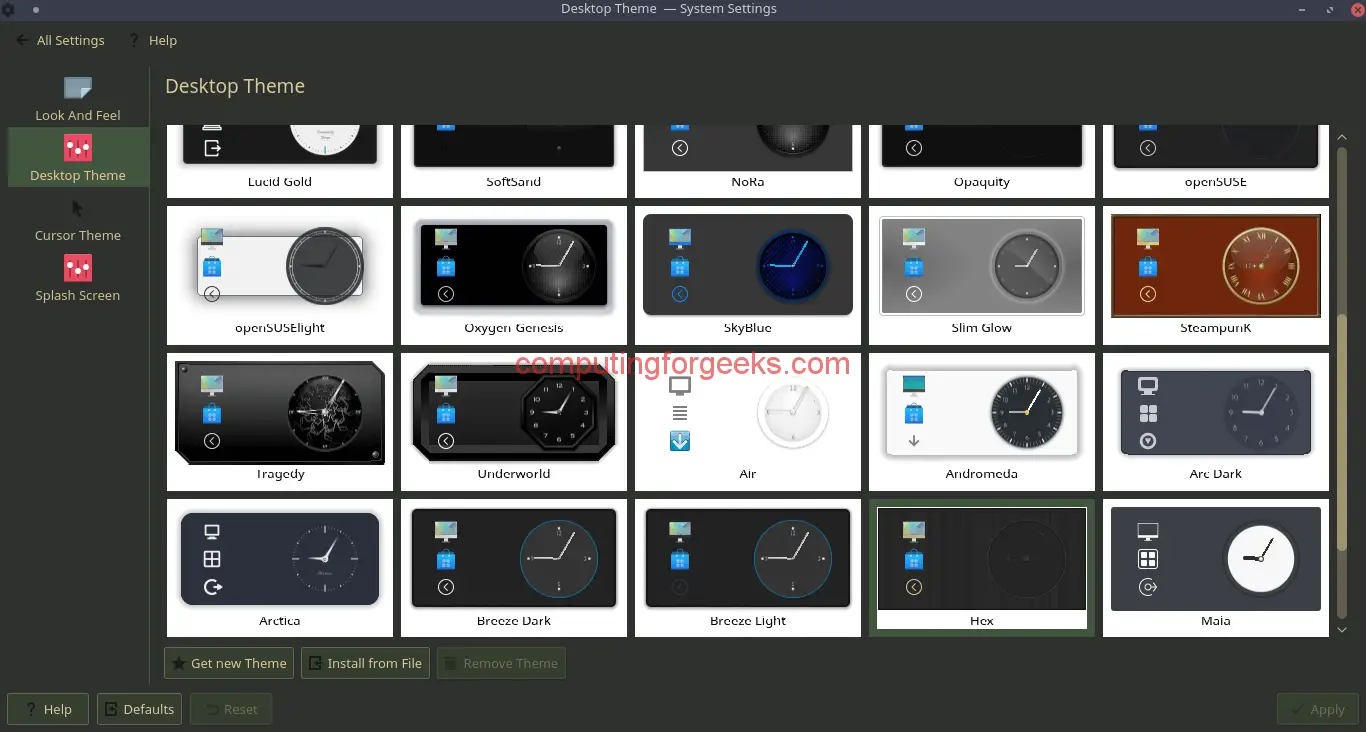The height and width of the screenshot is (732, 1366).
Task: Click the Reset button
Action: [231, 709]
